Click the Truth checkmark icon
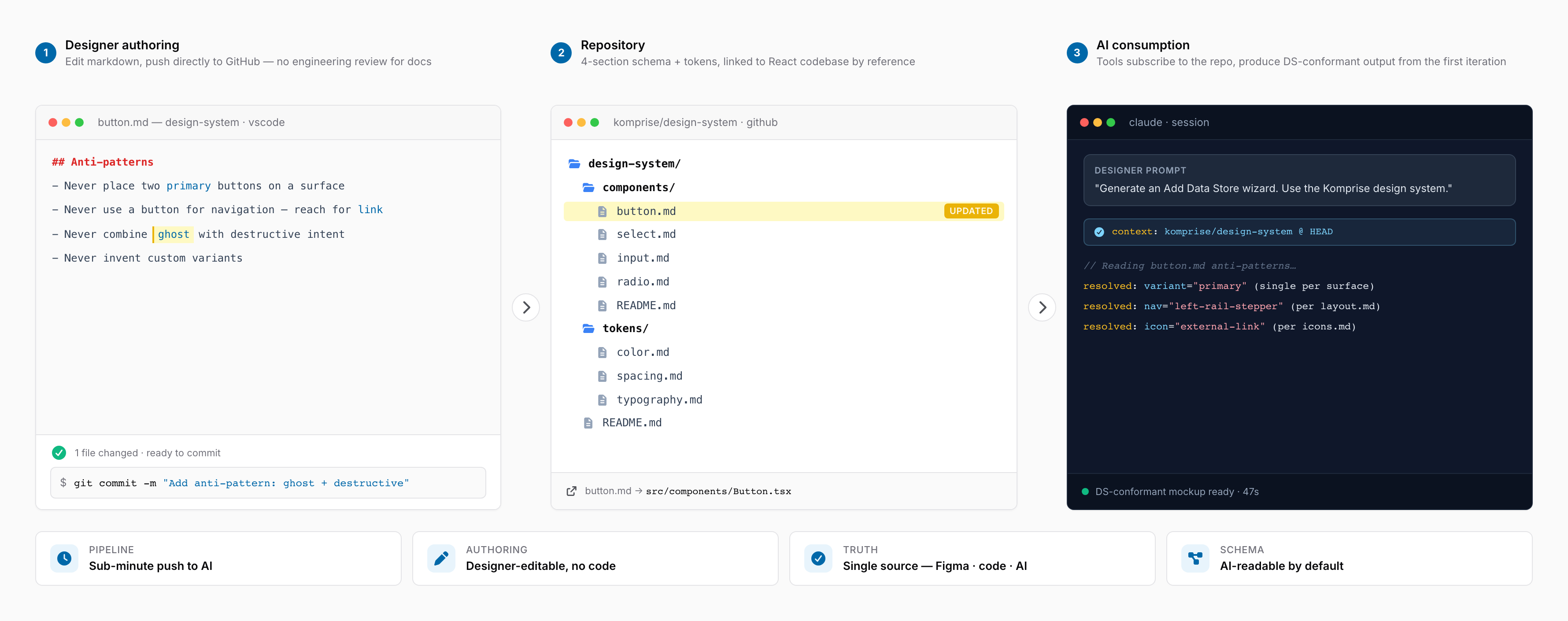Image resolution: width=1568 pixels, height=621 pixels. coord(818,558)
